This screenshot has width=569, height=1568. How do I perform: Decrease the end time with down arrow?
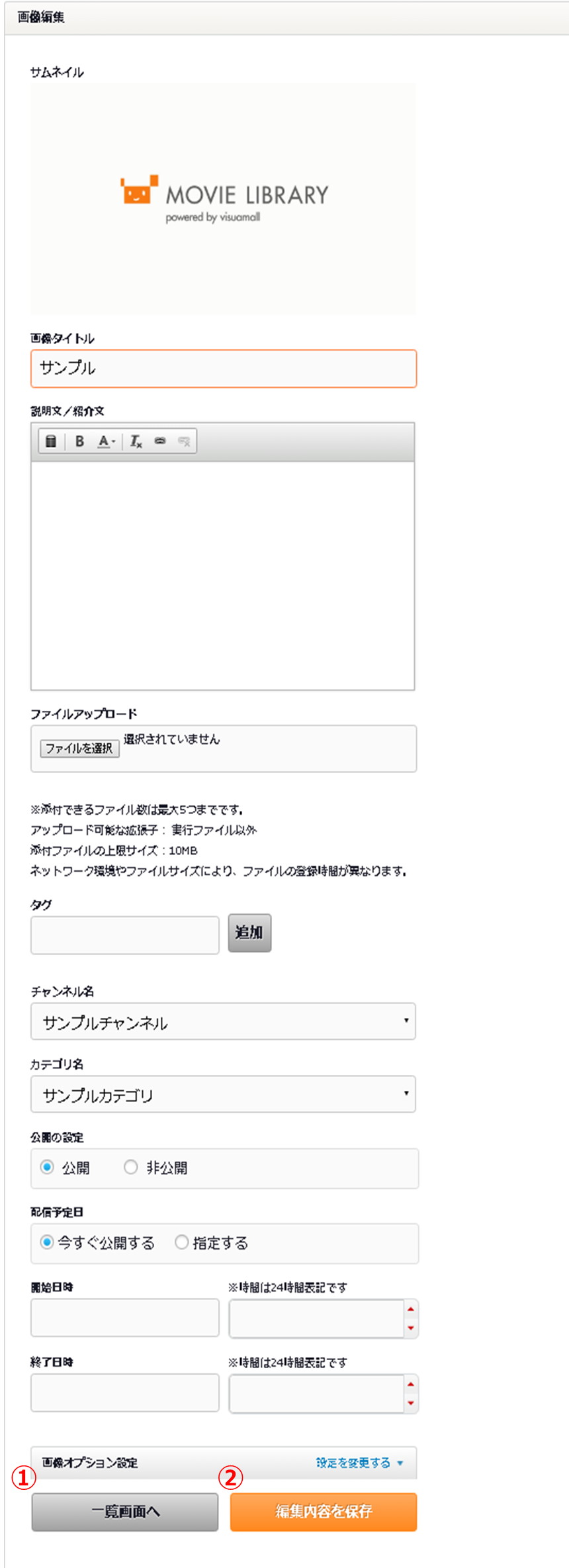coord(411,1403)
